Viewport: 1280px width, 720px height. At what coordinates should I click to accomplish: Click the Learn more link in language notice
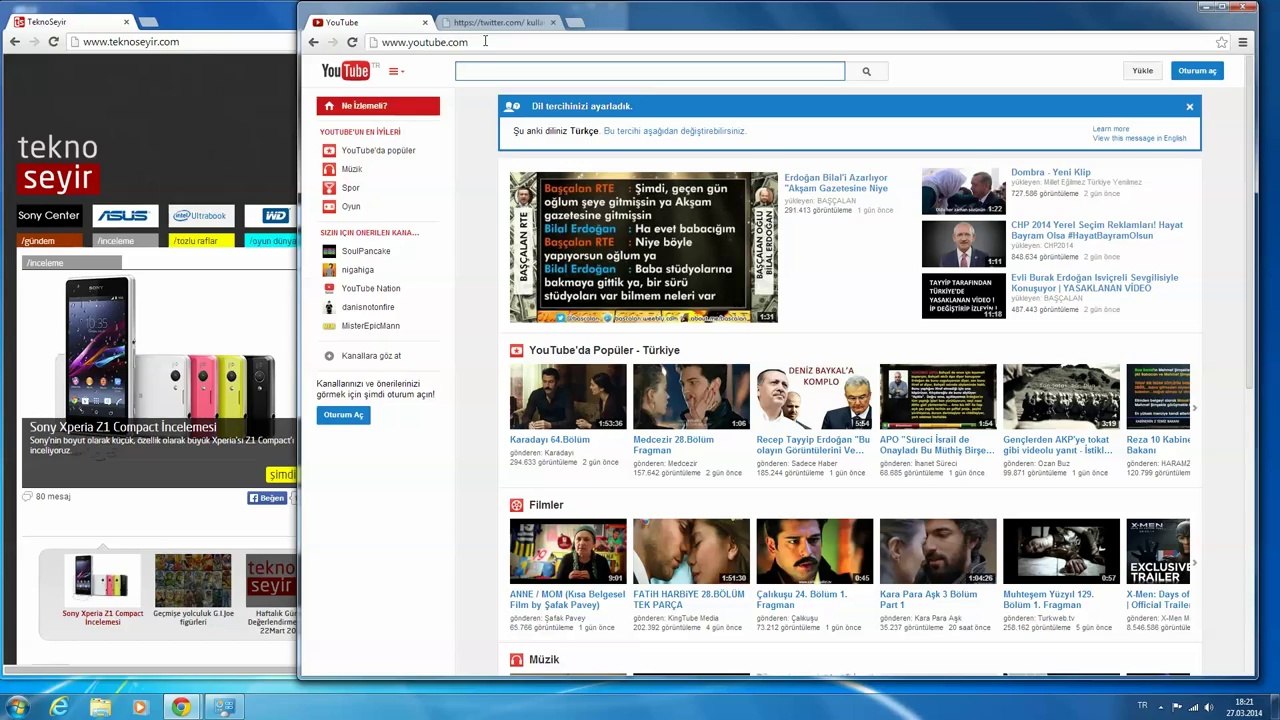1111,129
